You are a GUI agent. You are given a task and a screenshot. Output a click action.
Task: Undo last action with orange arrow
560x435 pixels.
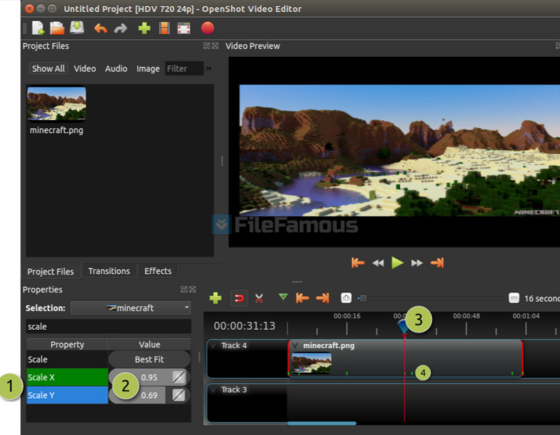pyautogui.click(x=101, y=28)
